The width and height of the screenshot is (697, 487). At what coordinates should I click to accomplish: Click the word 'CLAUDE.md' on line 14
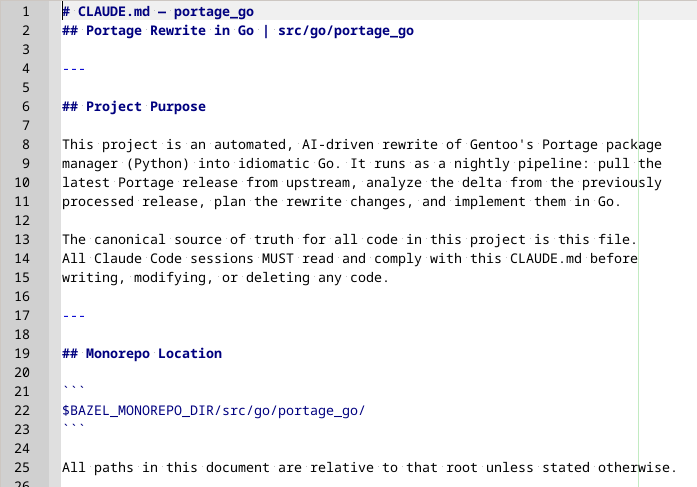point(546,259)
